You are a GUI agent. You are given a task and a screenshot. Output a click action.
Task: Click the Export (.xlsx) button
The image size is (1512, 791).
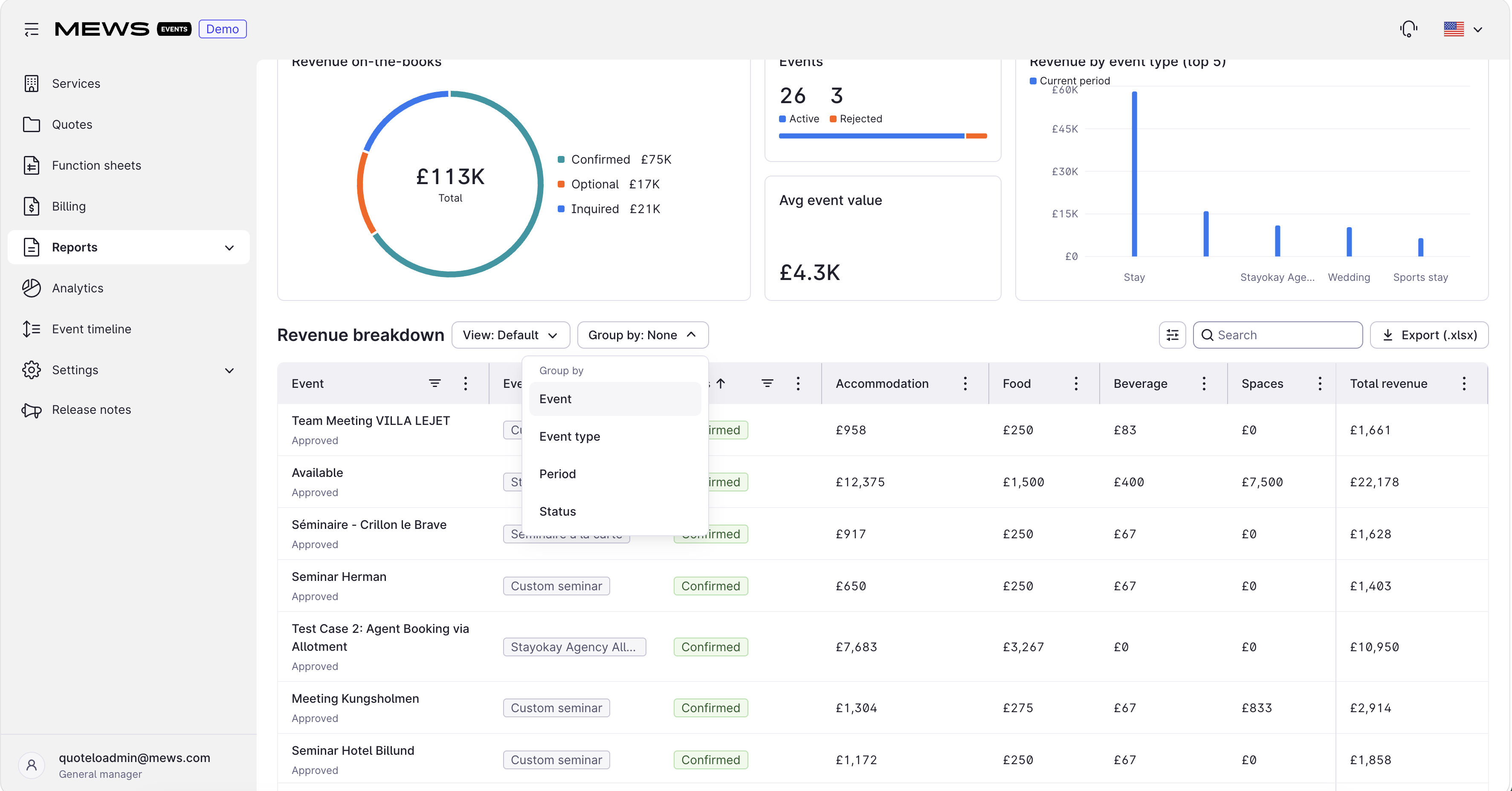click(x=1429, y=335)
